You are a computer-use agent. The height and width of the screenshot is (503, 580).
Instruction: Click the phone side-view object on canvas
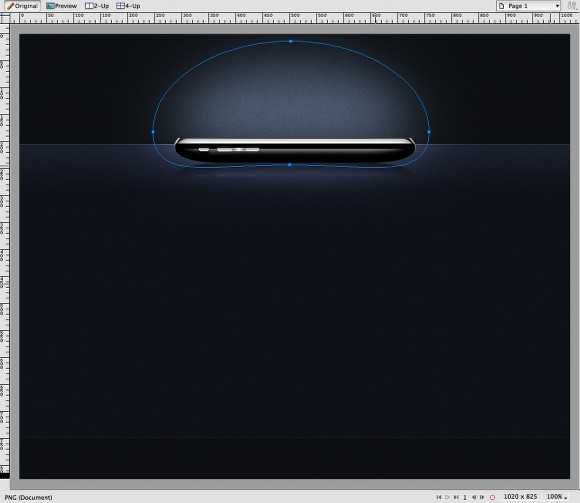pos(294,150)
